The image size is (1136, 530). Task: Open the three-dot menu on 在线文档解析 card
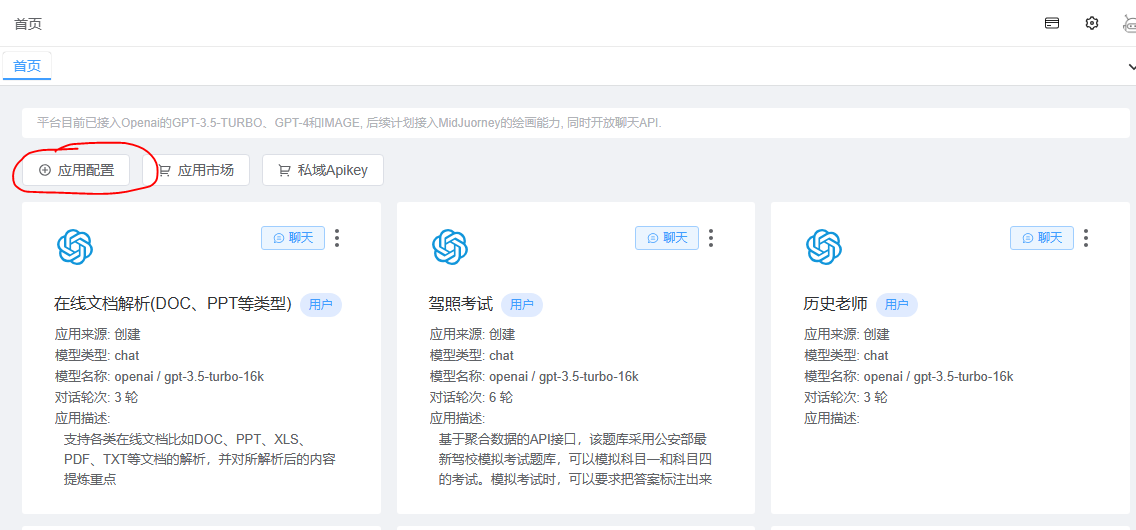pyautogui.click(x=337, y=238)
